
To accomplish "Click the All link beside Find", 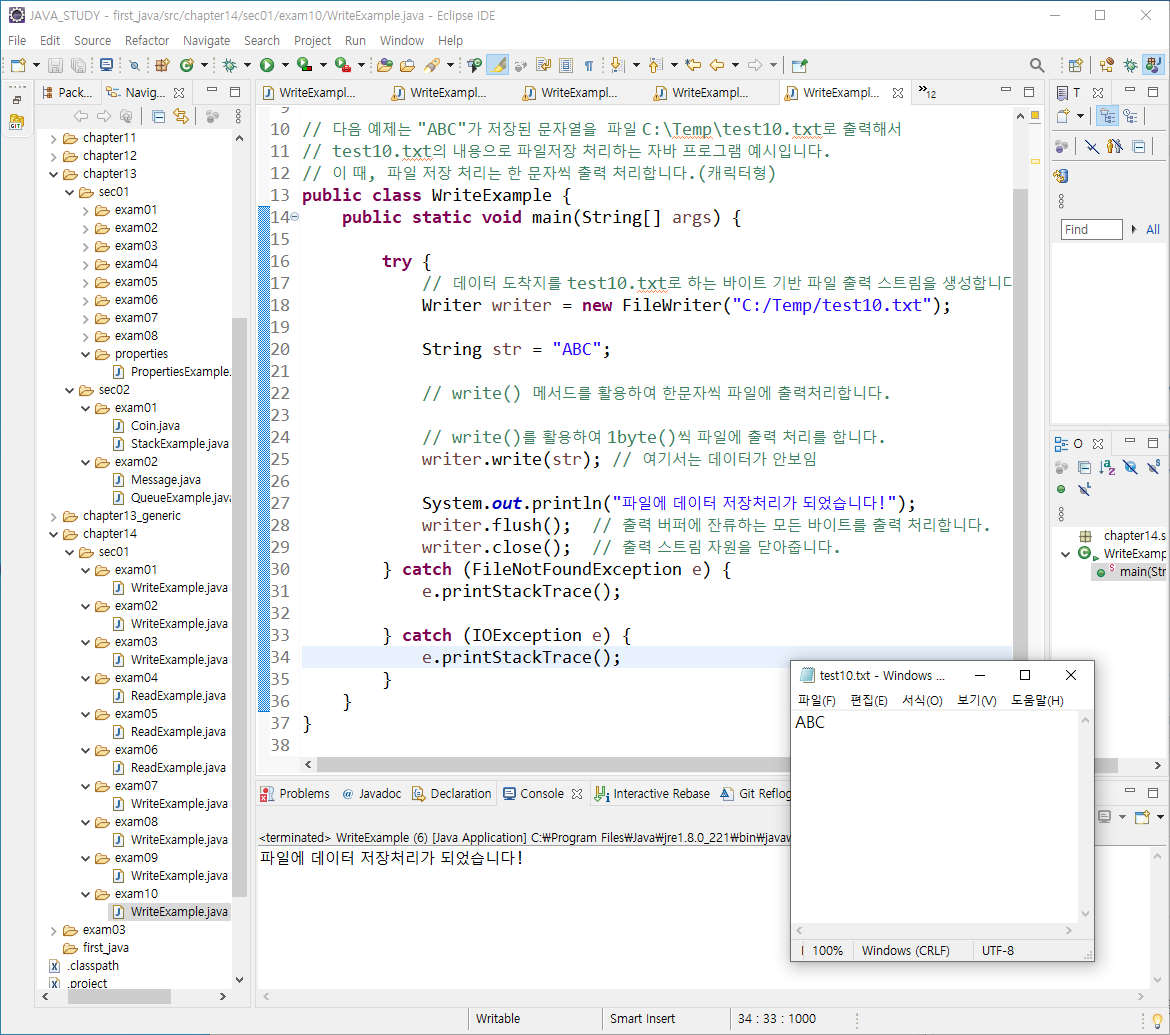I will click(1153, 230).
